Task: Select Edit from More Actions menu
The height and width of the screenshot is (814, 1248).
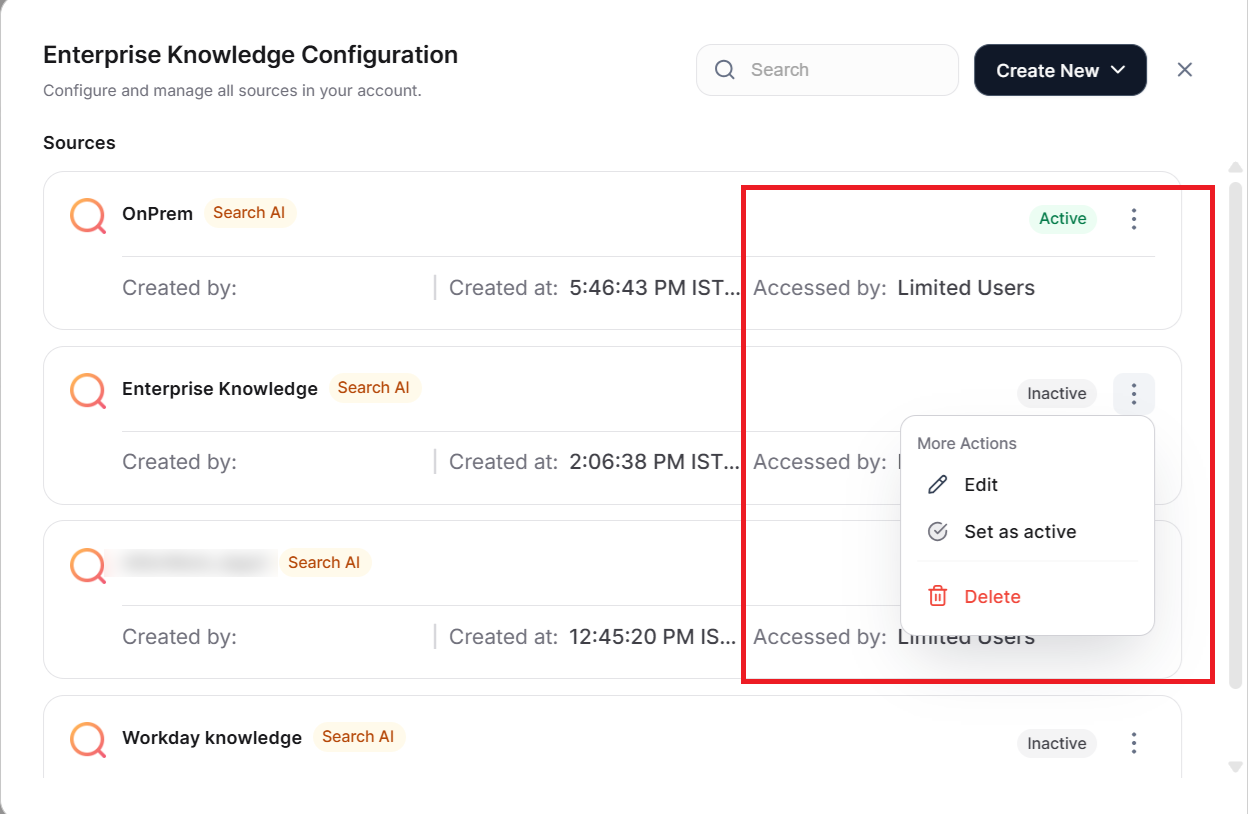Action: (x=981, y=485)
